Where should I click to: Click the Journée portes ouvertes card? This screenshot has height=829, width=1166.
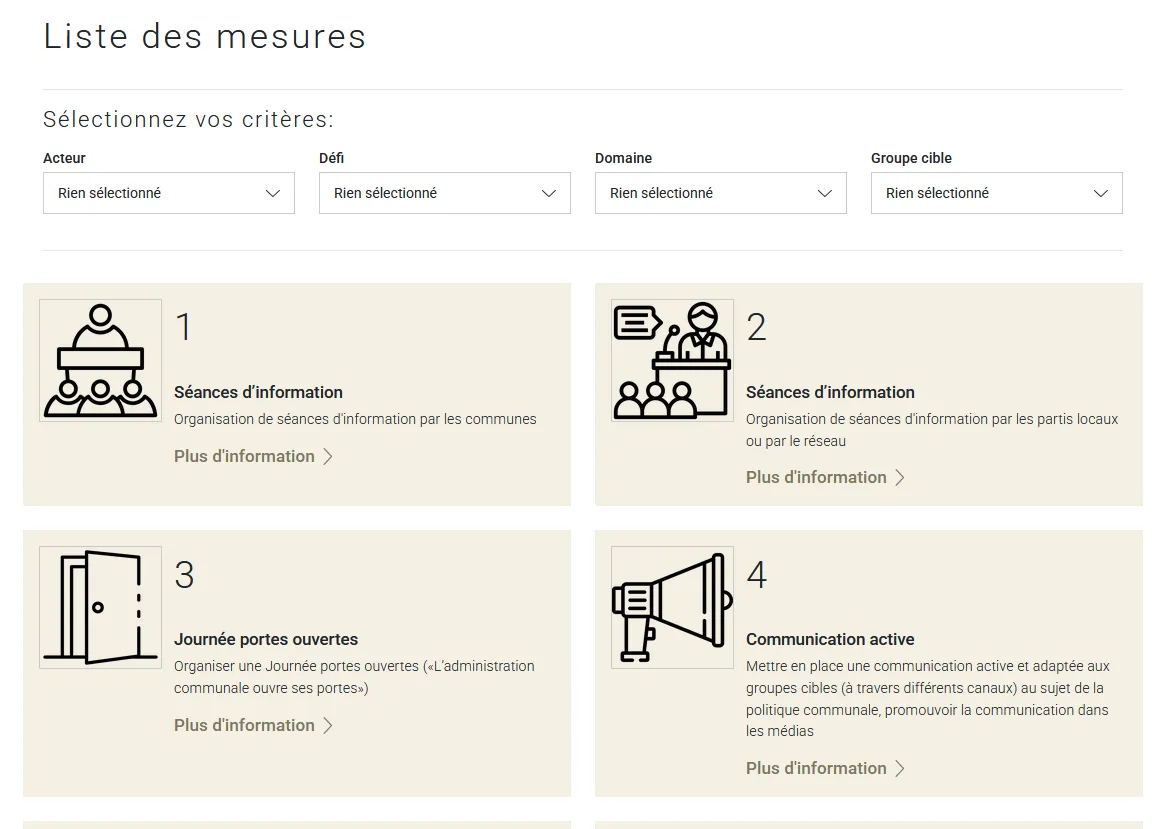pos(297,663)
